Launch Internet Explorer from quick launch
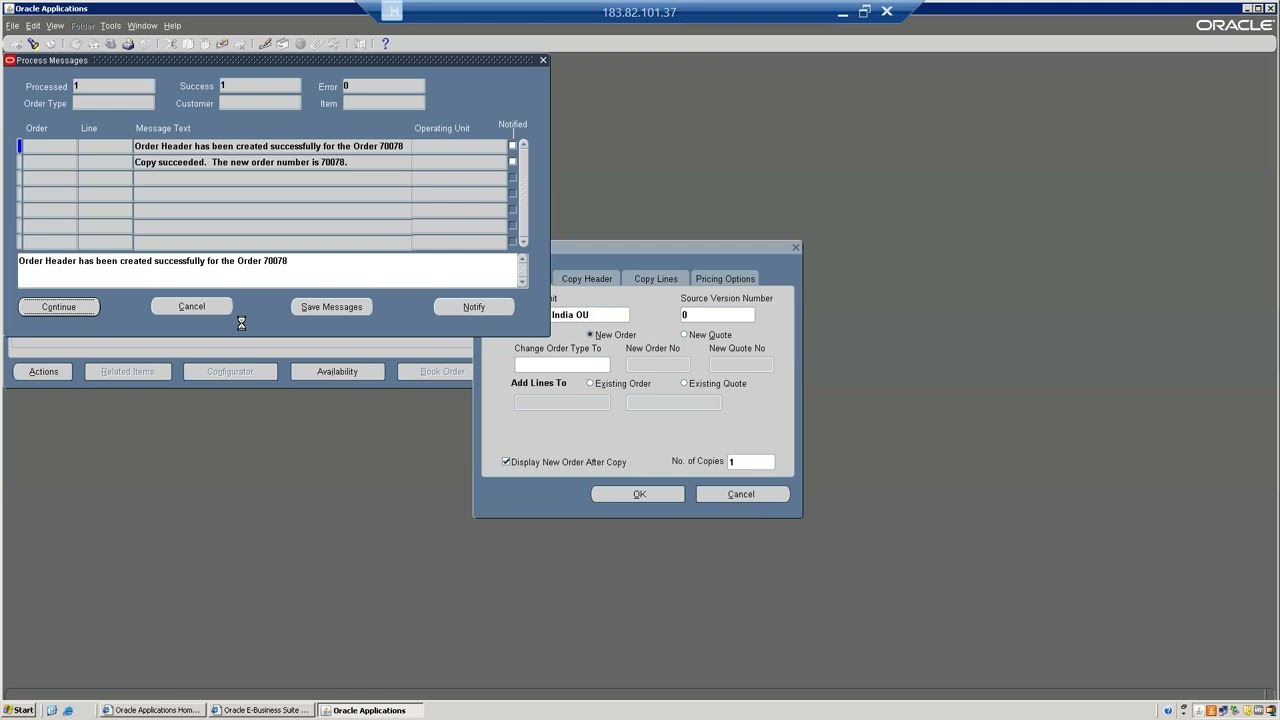Image resolution: width=1280 pixels, height=720 pixels. tap(68, 710)
